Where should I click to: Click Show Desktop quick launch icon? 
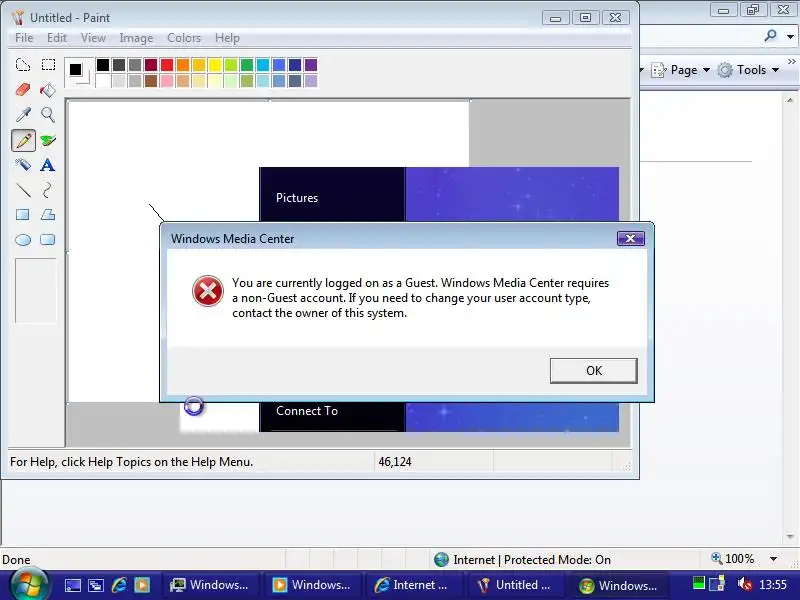72,585
